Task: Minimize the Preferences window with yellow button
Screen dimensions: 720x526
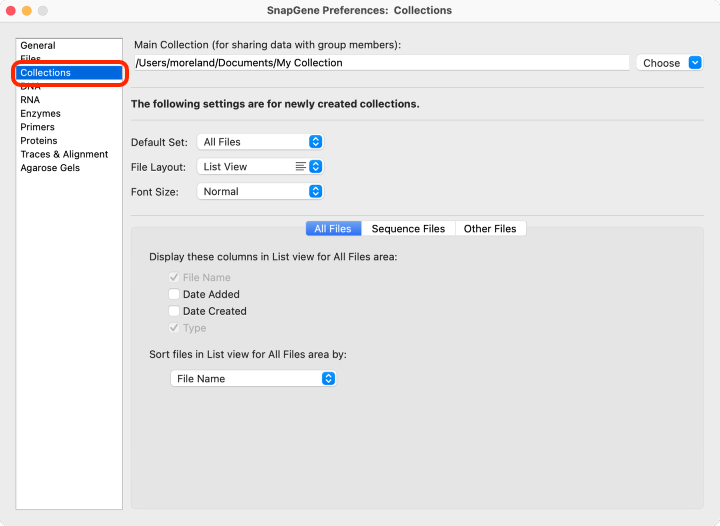Action: pyautogui.click(x=27, y=11)
